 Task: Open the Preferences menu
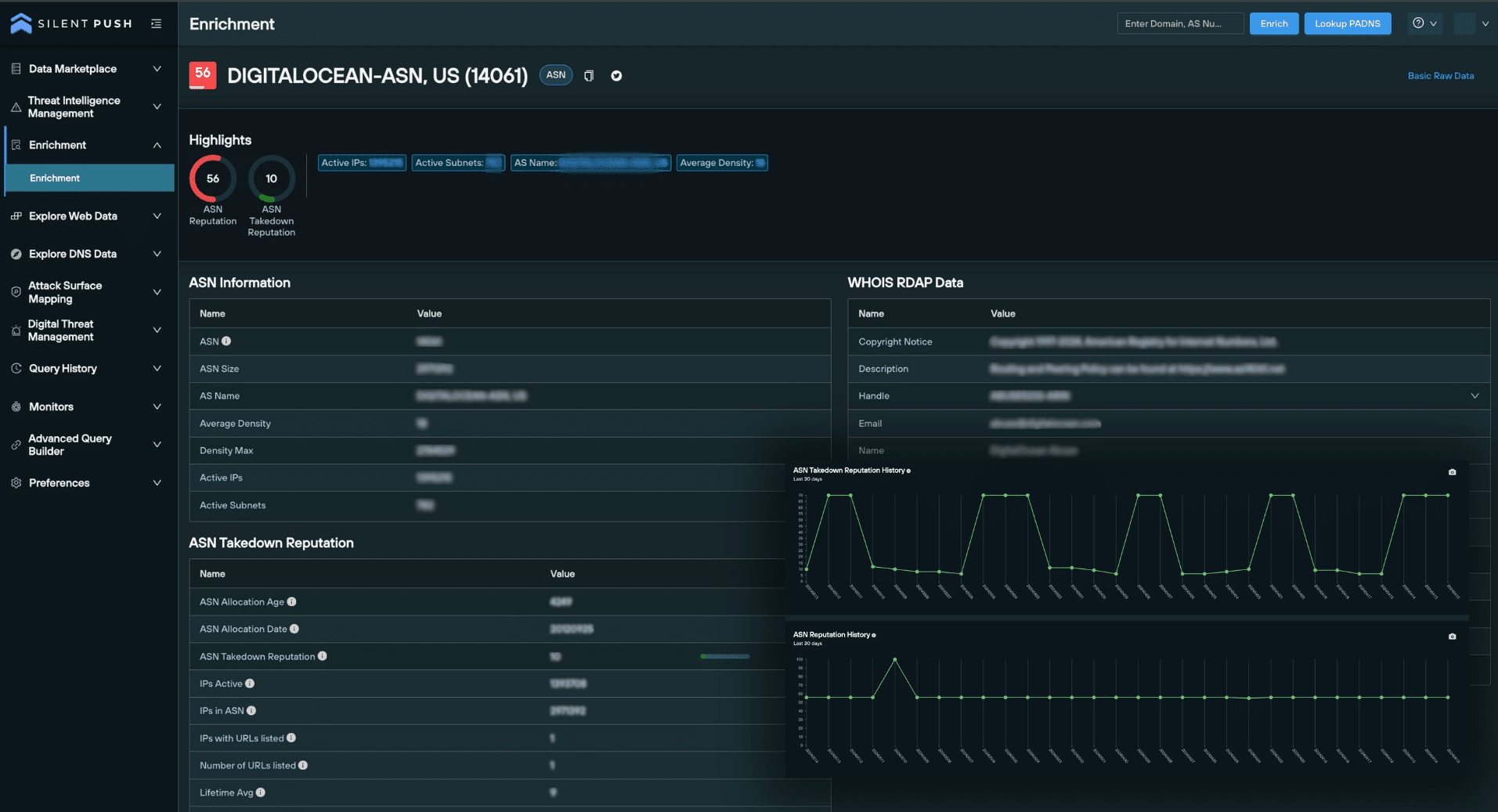tap(88, 483)
